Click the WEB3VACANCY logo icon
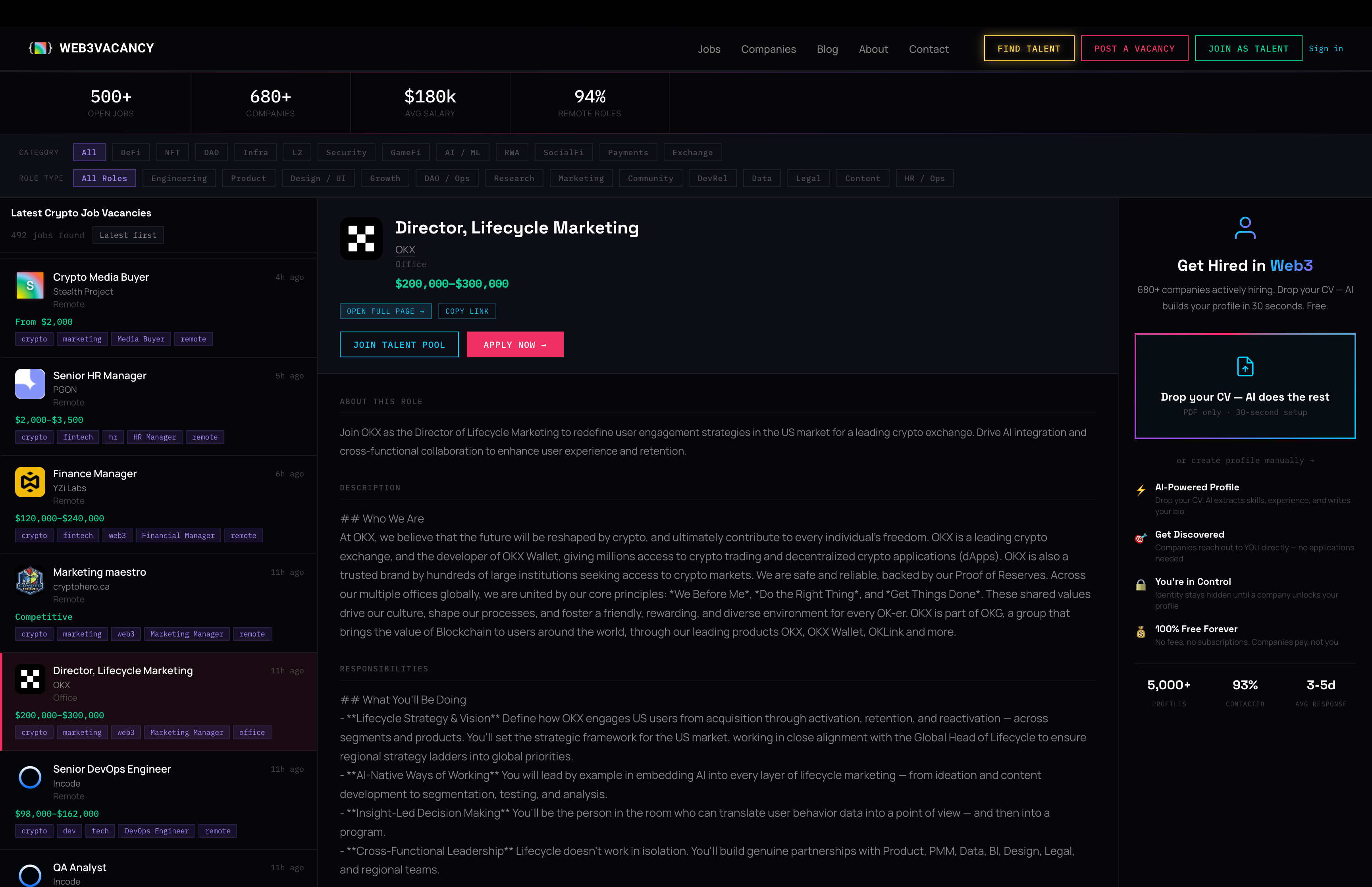This screenshot has width=1372, height=887. [x=40, y=48]
